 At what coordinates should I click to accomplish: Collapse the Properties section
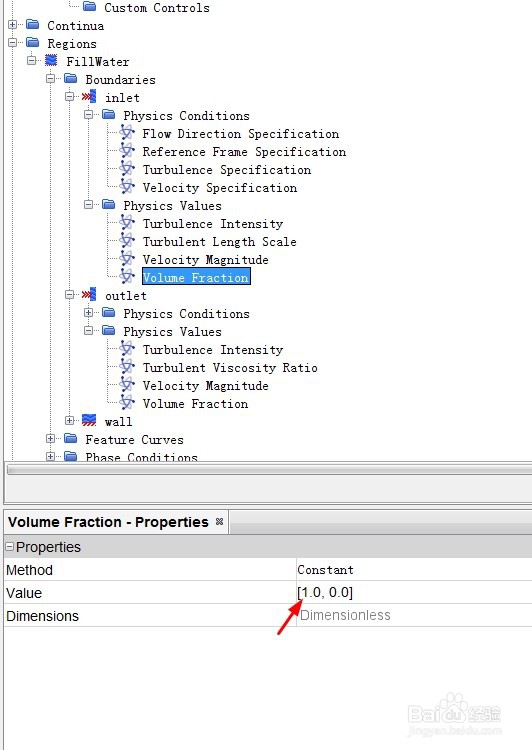(10, 547)
